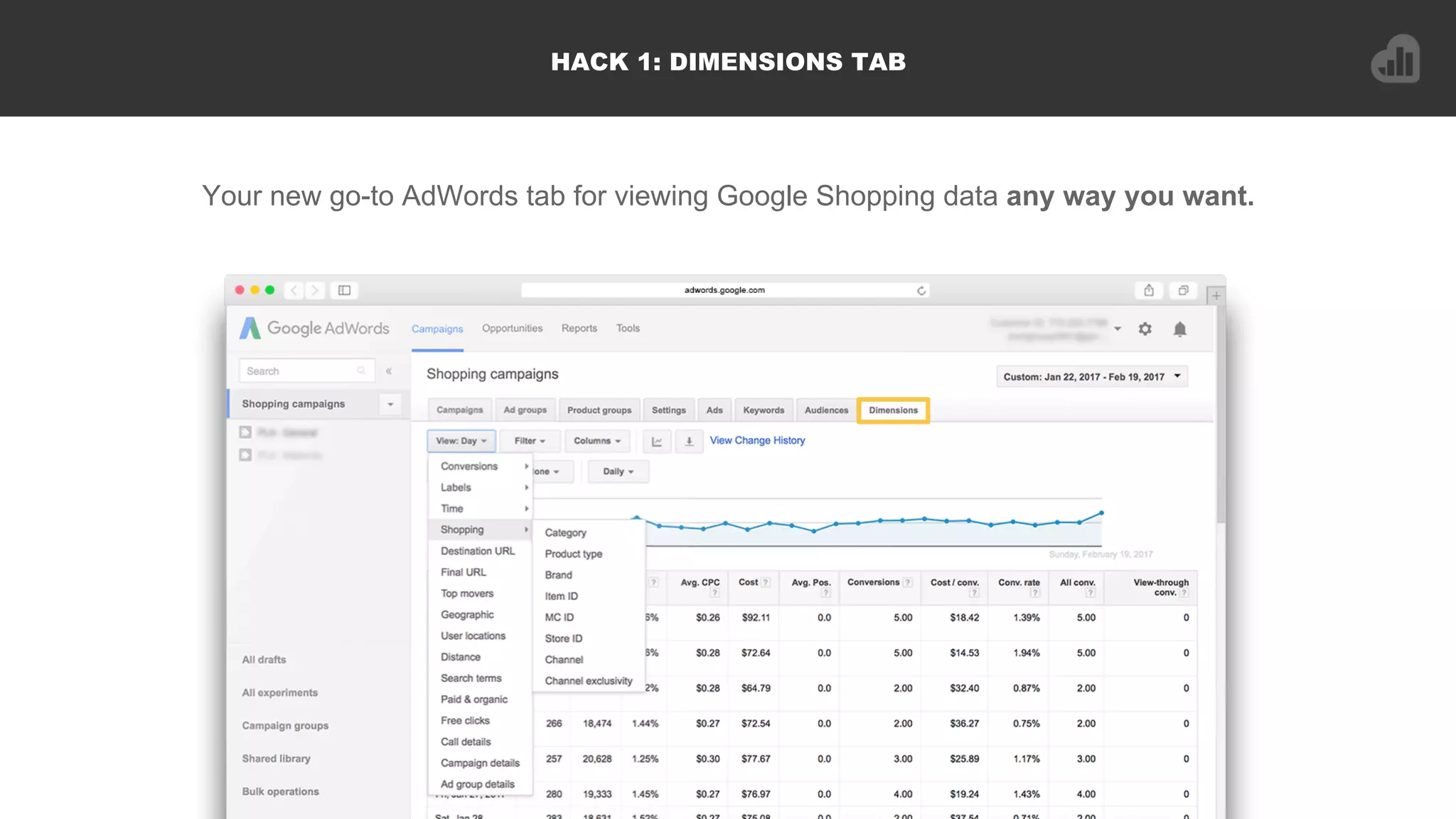Image resolution: width=1456 pixels, height=819 pixels.
Task: Open the account selector dropdown arrow
Action: point(1118,329)
